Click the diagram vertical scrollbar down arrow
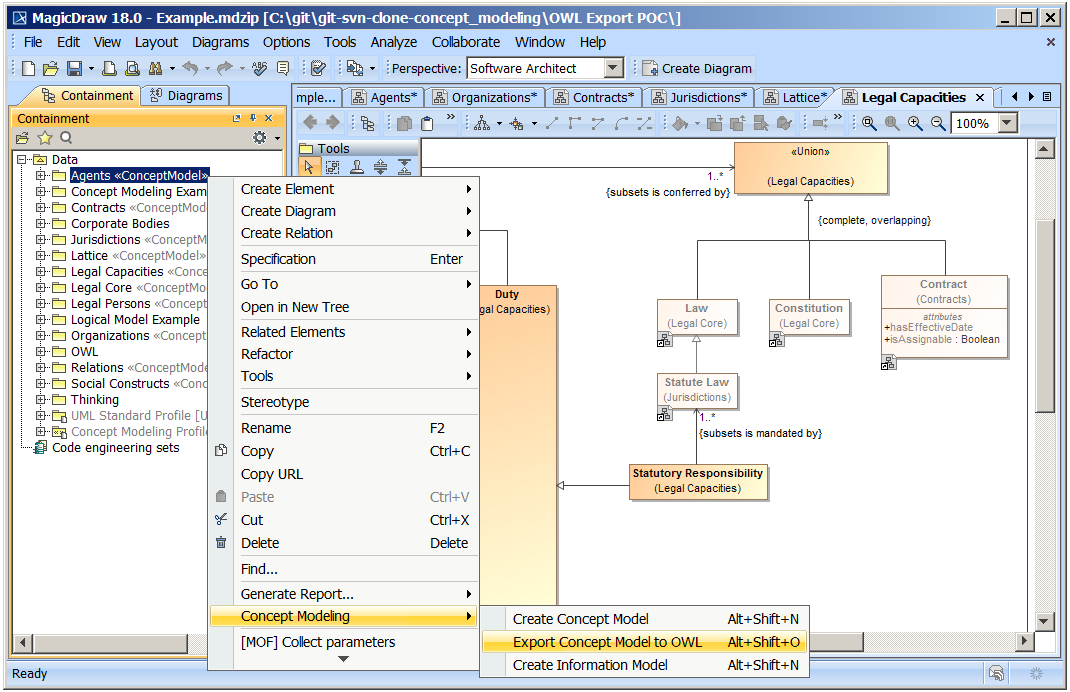This screenshot has width=1070, height=692. (1045, 620)
